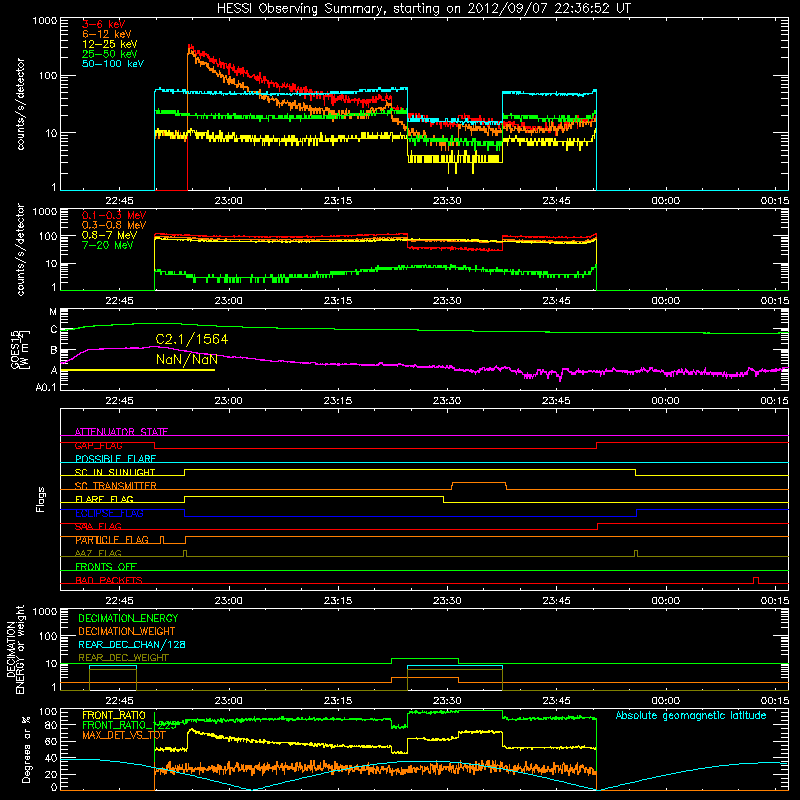This screenshot has width=800, height=800.
Task: Select the SC_IN_SUNLIGHT flag label
Action: (115, 472)
